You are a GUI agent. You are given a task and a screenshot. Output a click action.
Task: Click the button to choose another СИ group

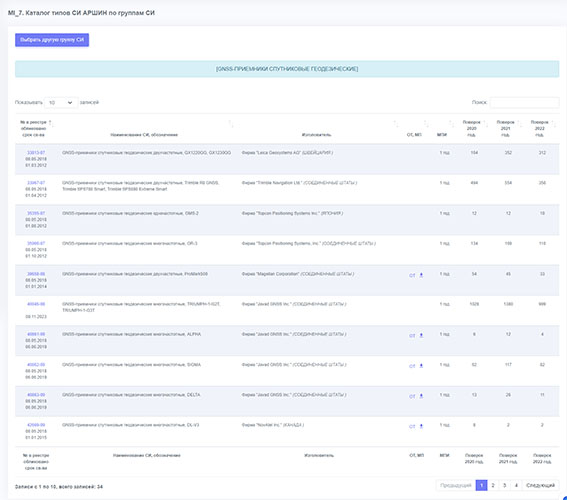(x=52, y=40)
